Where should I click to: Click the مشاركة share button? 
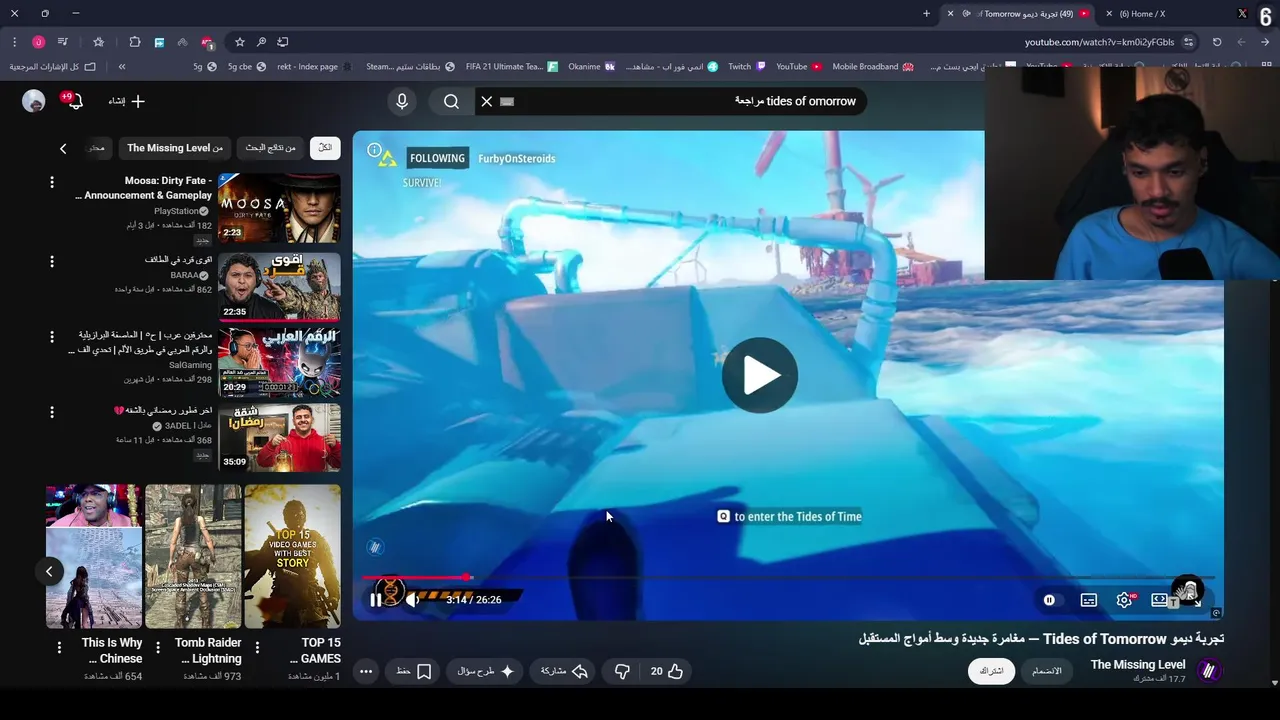pyautogui.click(x=564, y=671)
